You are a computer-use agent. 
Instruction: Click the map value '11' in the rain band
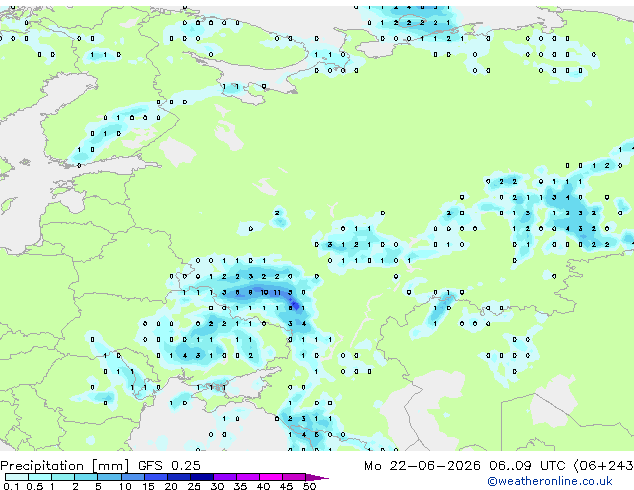click(277, 292)
